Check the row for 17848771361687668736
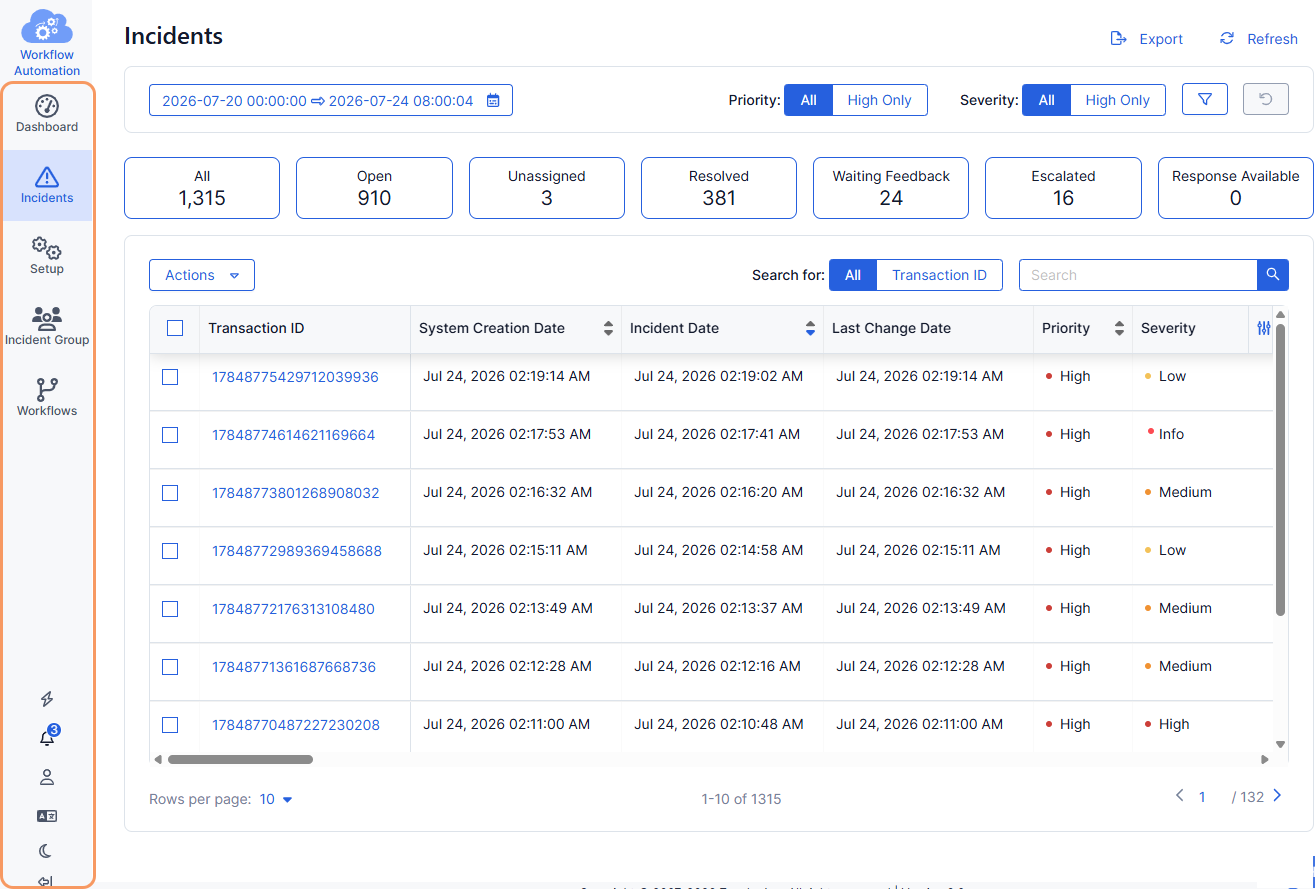The image size is (1315, 889). tap(170, 667)
